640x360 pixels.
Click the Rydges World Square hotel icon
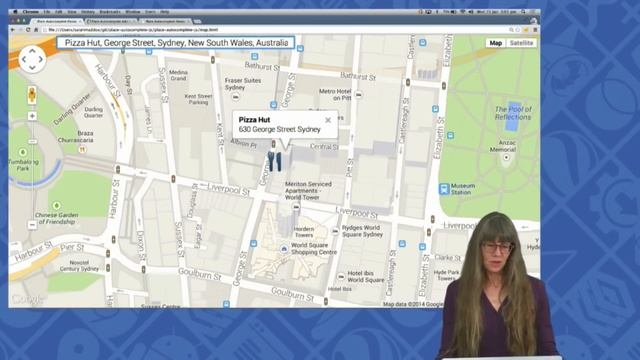[335, 231]
